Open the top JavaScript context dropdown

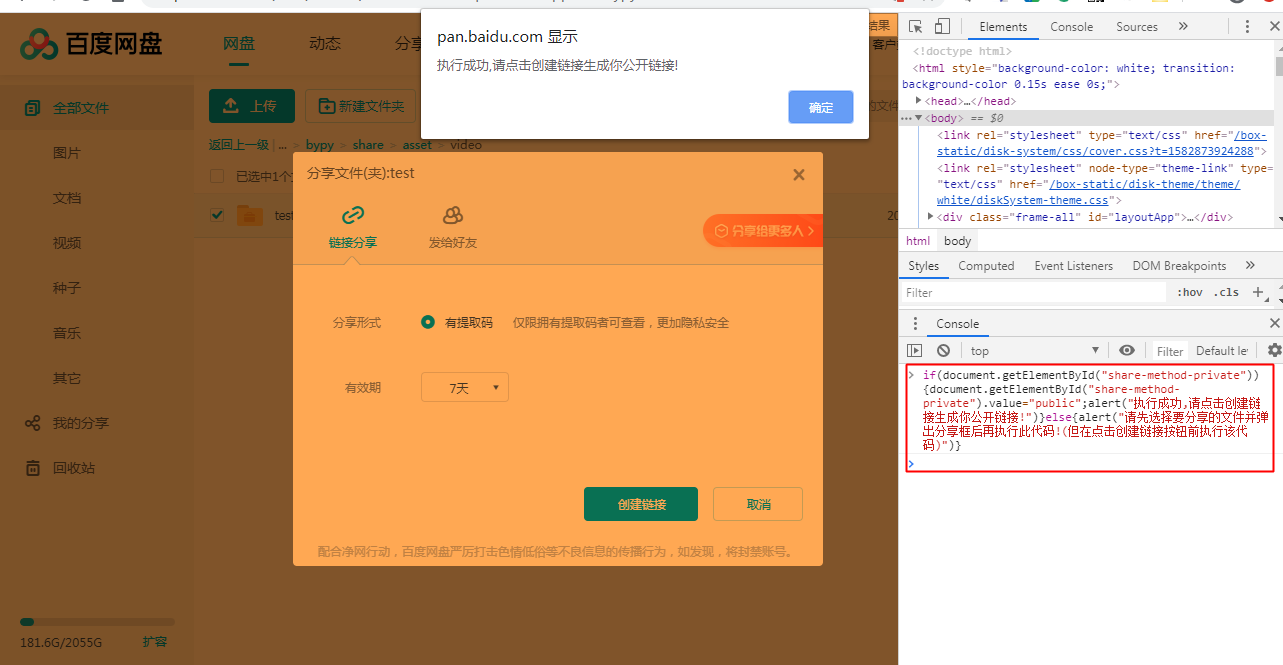pyautogui.click(x=1033, y=351)
